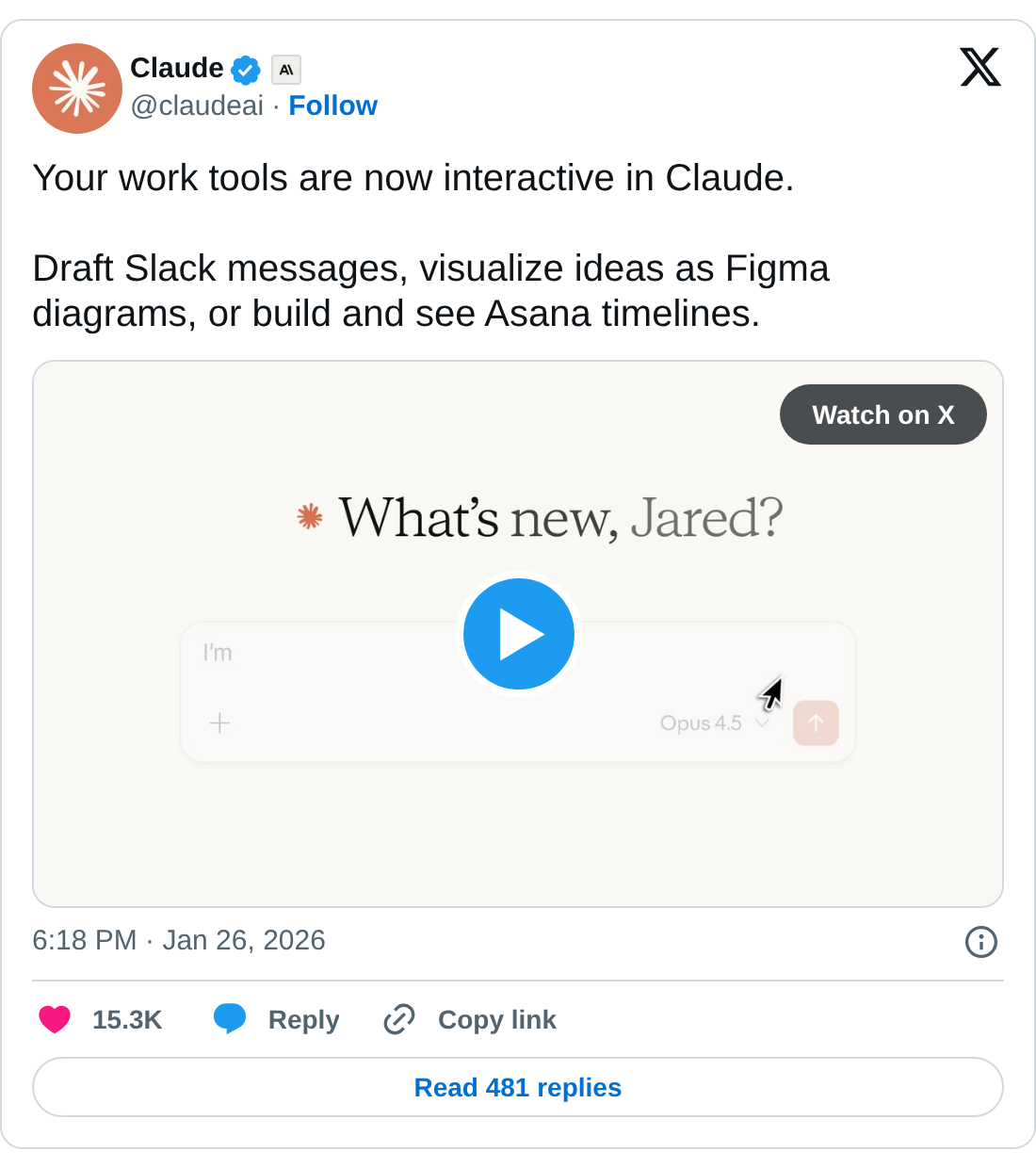This screenshot has height=1168, width=1036.
Task: Open the X logo link
Action: coord(980,68)
